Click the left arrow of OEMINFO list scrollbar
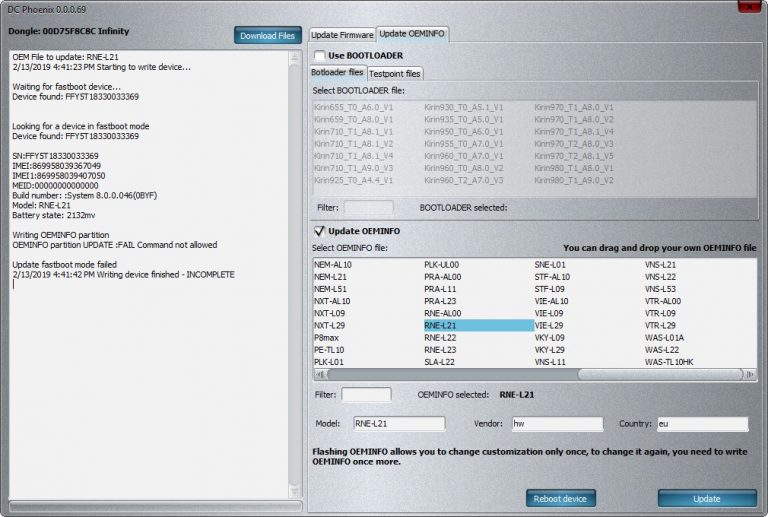This screenshot has height=517, width=768. point(320,375)
